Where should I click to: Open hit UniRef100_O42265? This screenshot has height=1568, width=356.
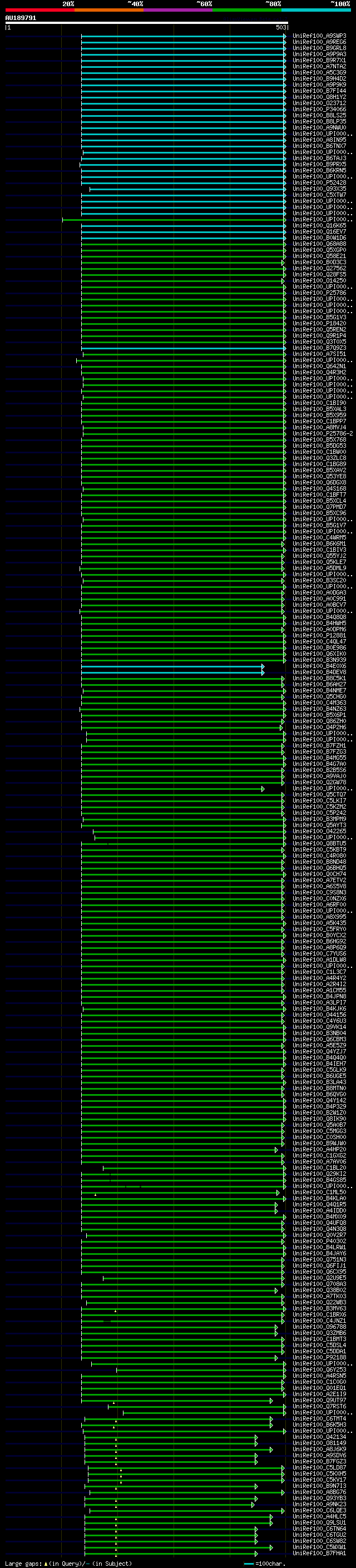(x=319, y=831)
